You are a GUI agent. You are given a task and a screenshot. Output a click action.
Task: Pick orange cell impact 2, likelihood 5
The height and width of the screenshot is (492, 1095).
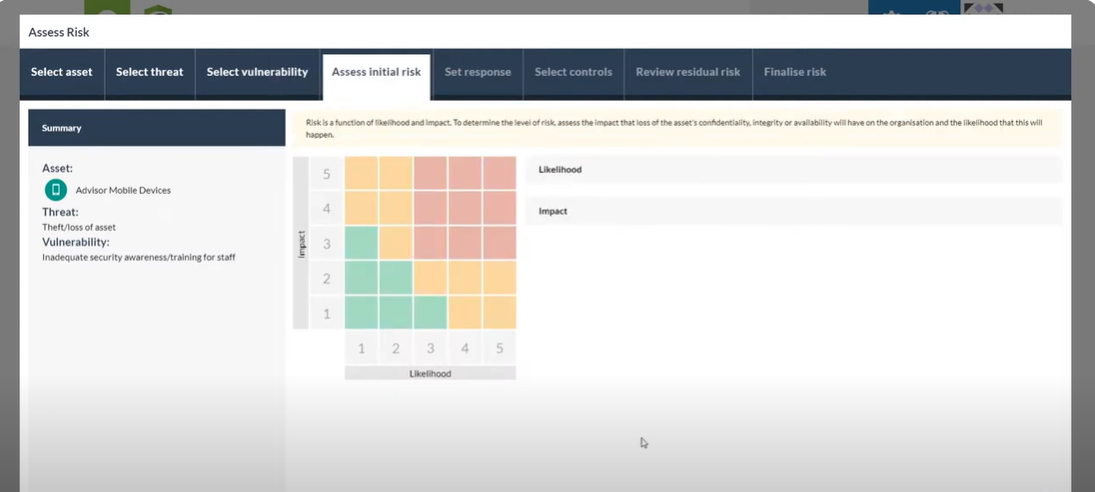(x=499, y=278)
